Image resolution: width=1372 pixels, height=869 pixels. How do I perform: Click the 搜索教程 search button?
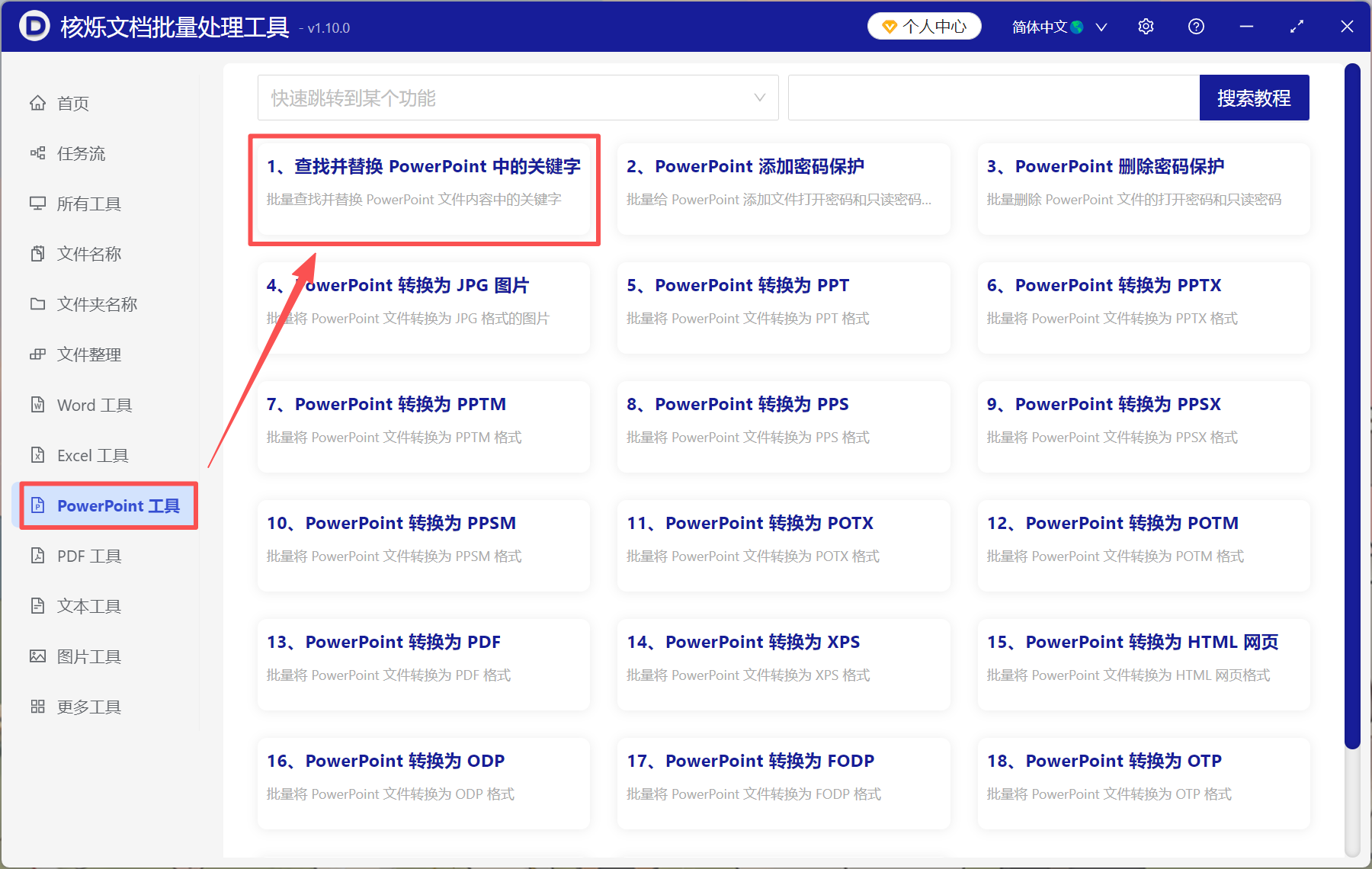[x=1254, y=98]
